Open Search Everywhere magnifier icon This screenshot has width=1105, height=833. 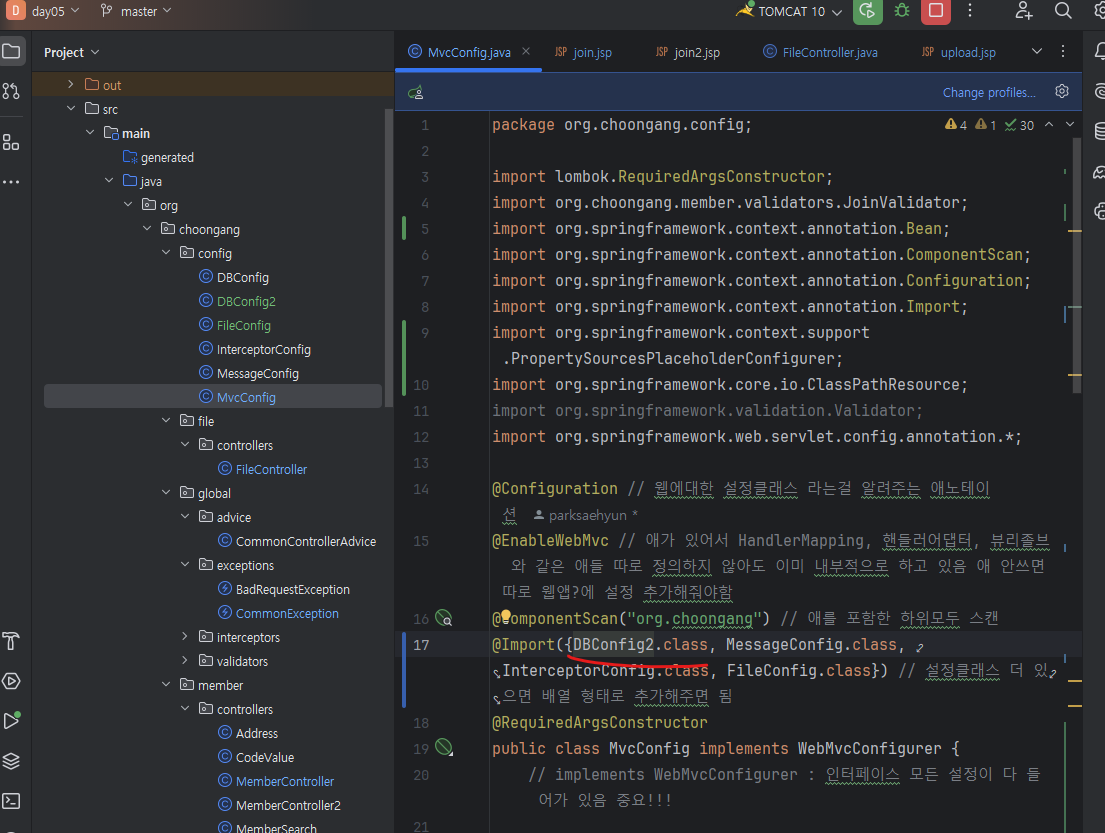pos(1063,11)
